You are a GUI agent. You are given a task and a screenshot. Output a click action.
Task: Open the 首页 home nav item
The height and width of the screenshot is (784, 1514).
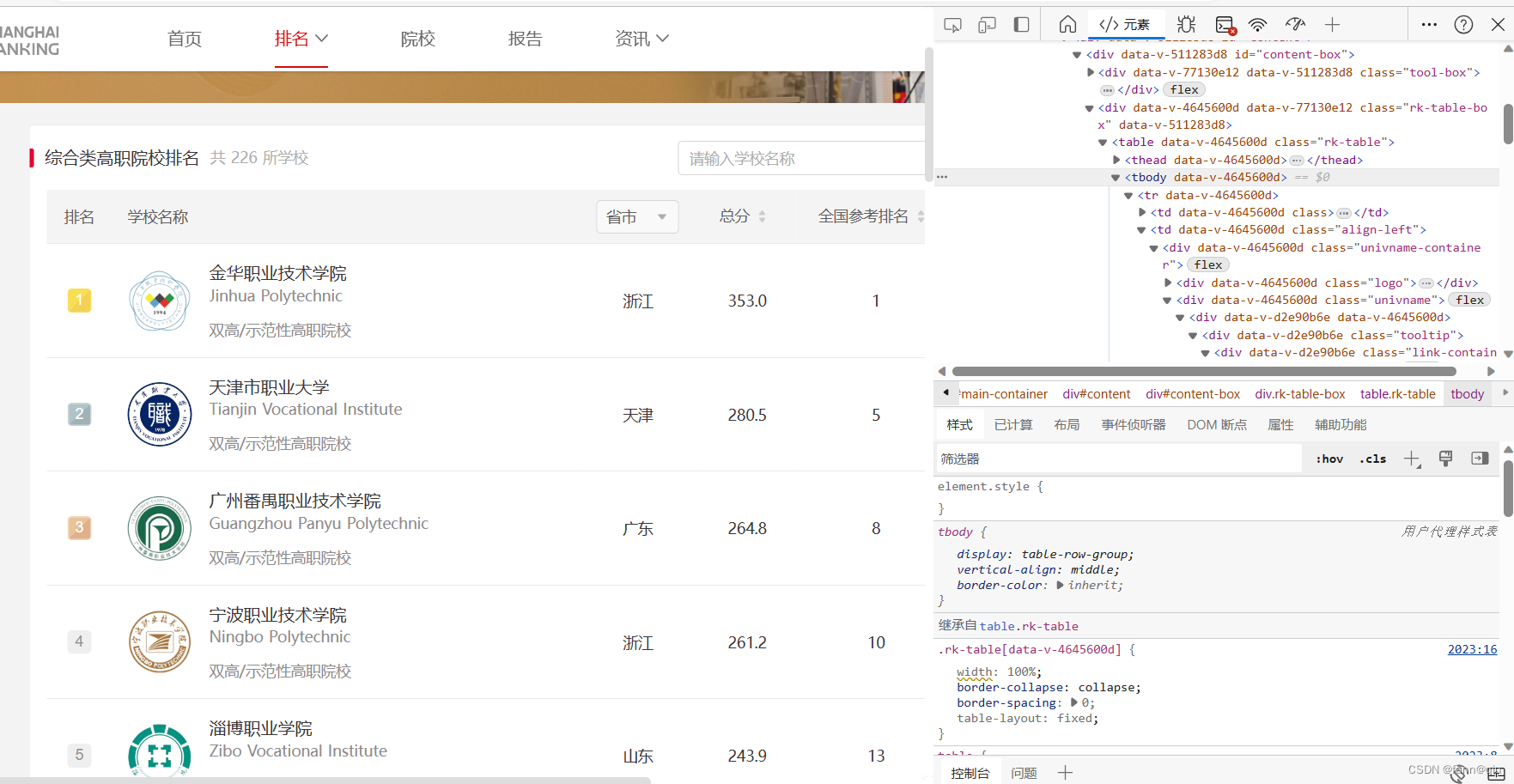(185, 39)
